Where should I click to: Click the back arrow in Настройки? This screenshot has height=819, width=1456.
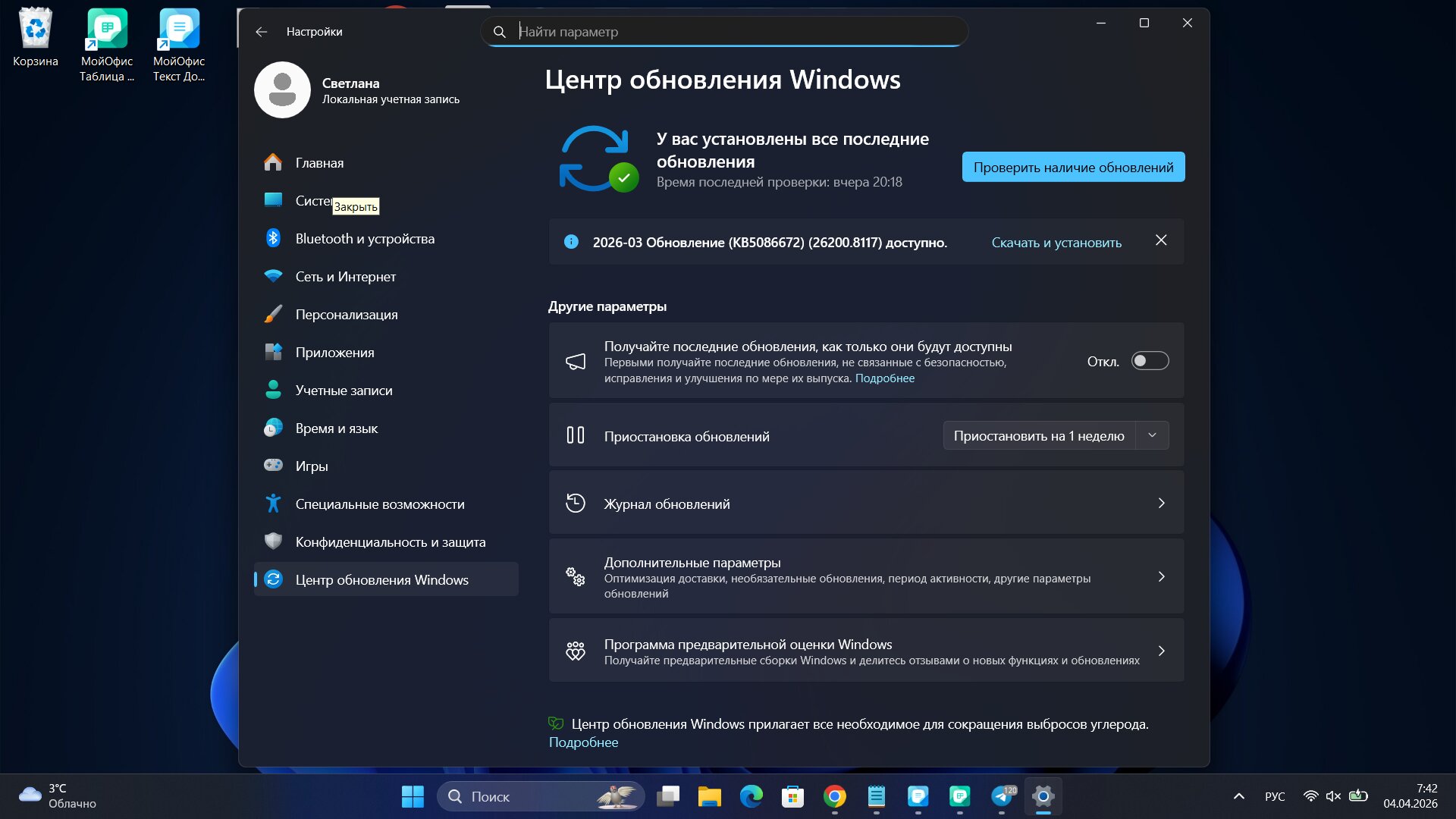point(262,32)
